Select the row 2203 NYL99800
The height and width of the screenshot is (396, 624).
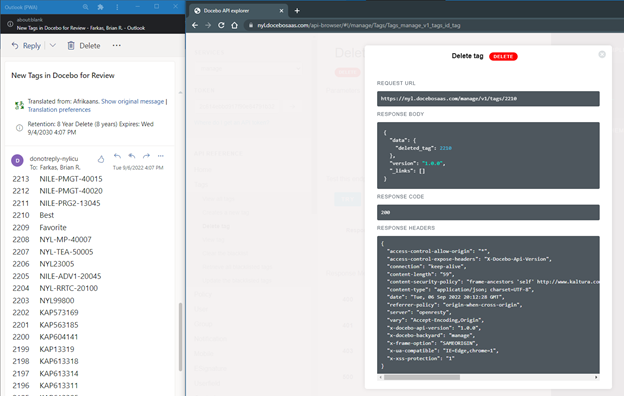point(43,300)
